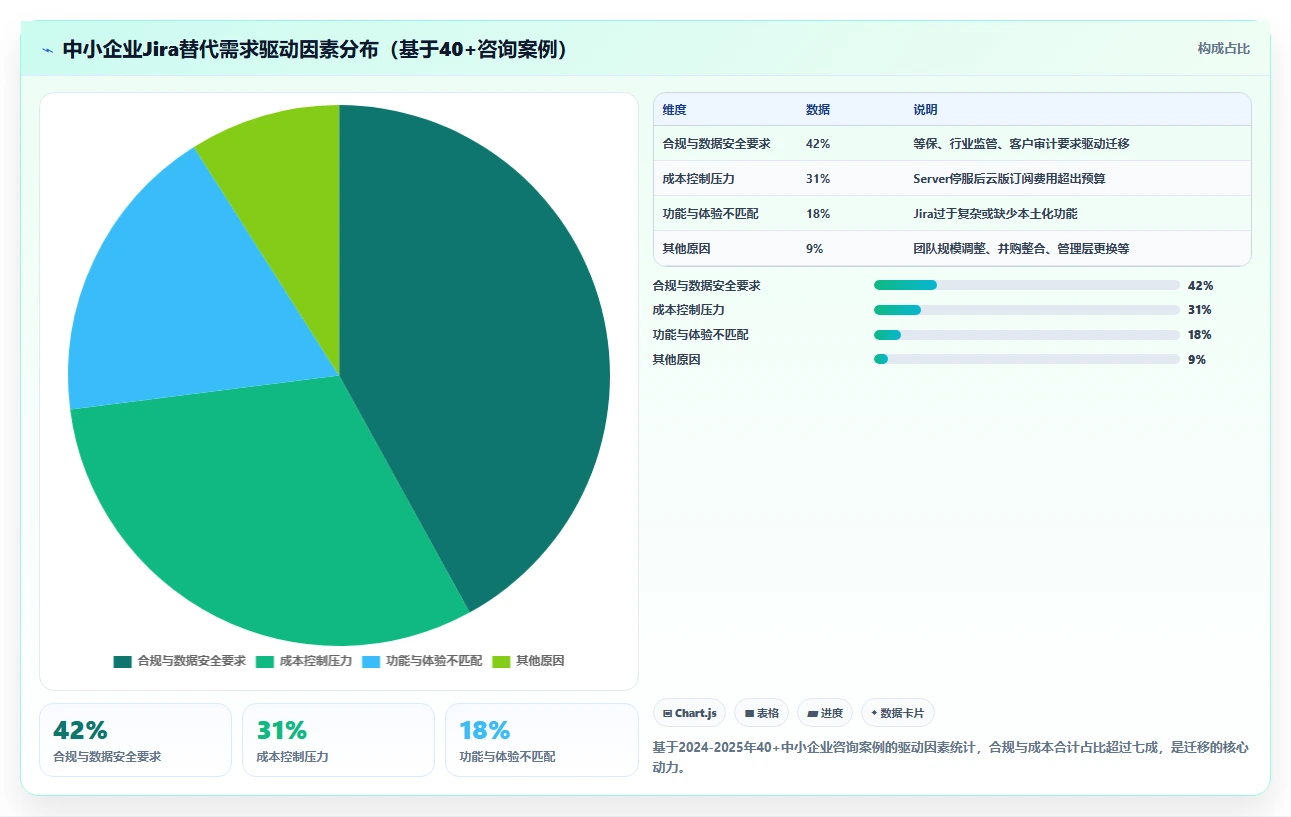The height and width of the screenshot is (817, 1291).
Task: Click 9% label right of progress bar
Action: point(1197,359)
